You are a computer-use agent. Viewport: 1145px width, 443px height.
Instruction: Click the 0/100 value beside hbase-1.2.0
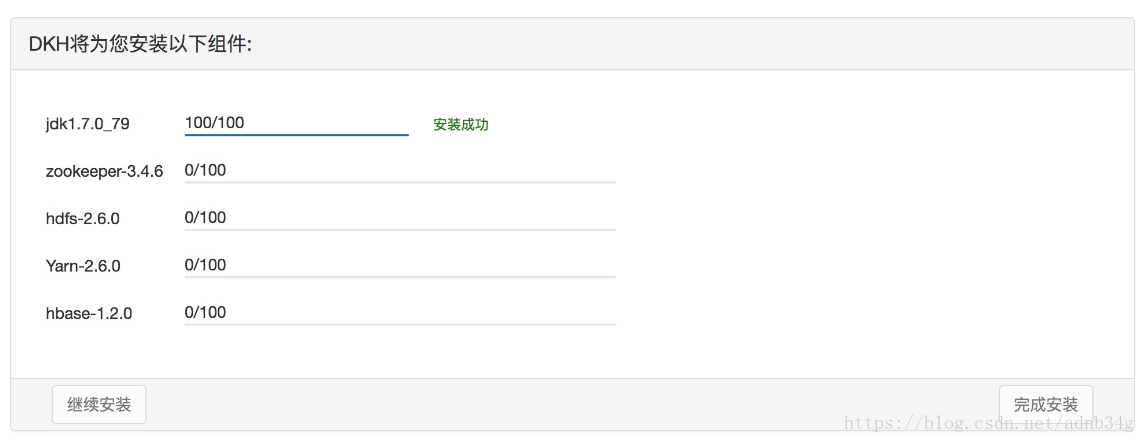[206, 312]
